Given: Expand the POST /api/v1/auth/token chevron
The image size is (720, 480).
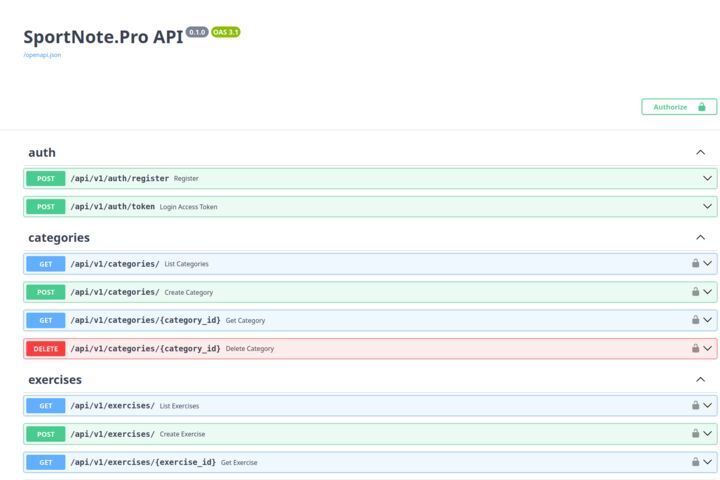Looking at the screenshot, I should point(707,207).
